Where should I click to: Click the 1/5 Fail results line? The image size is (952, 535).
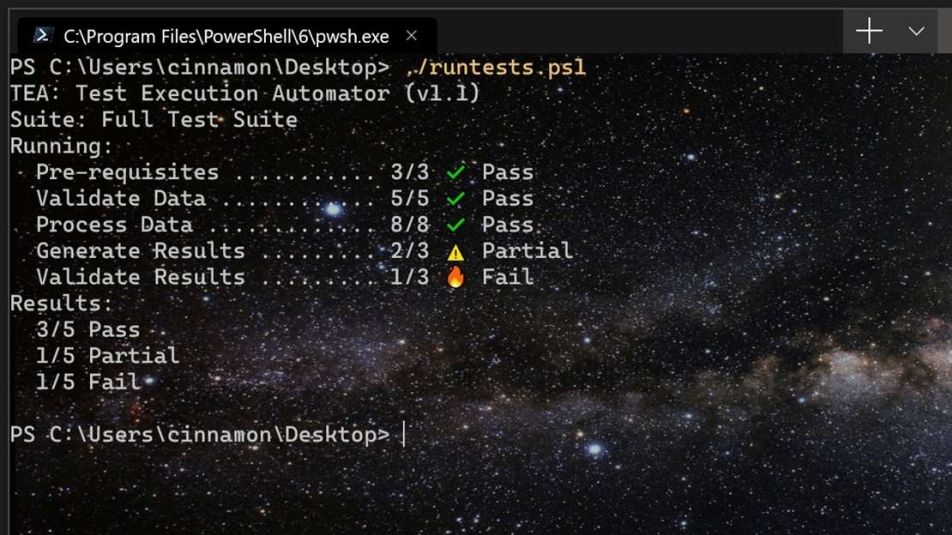point(88,381)
